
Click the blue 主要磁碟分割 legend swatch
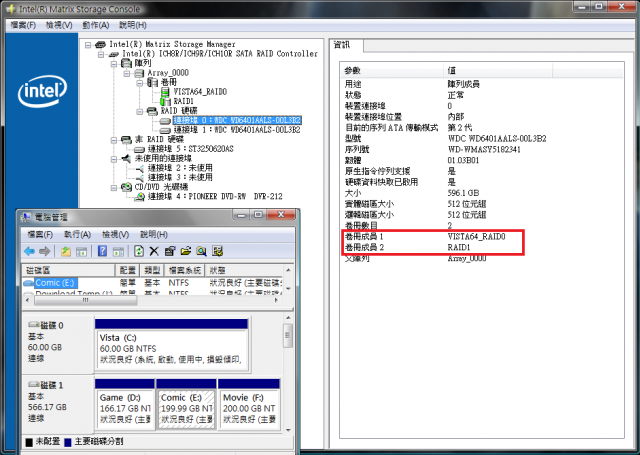(68, 442)
